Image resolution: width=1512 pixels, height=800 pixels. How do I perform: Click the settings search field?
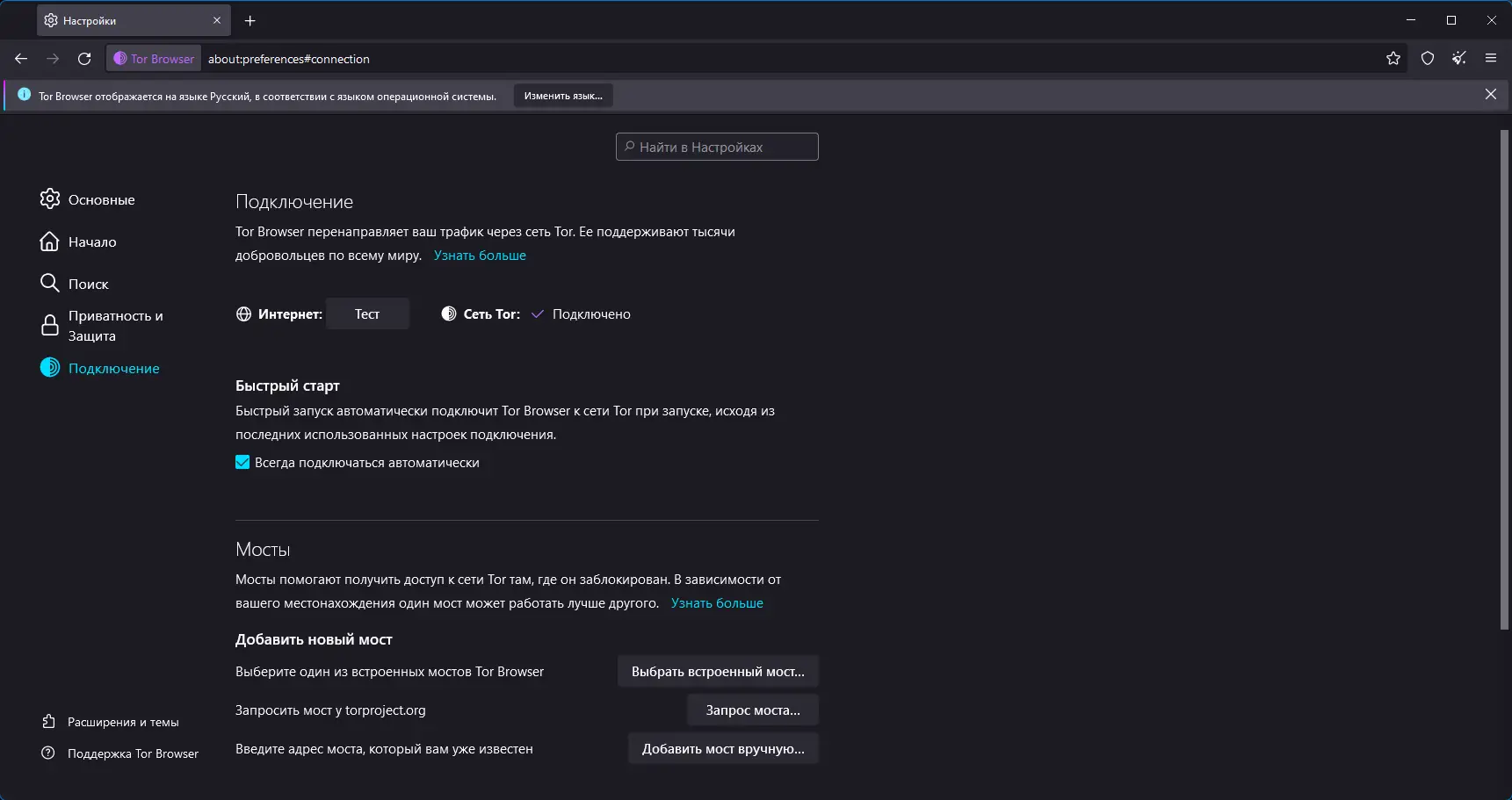[x=717, y=148]
